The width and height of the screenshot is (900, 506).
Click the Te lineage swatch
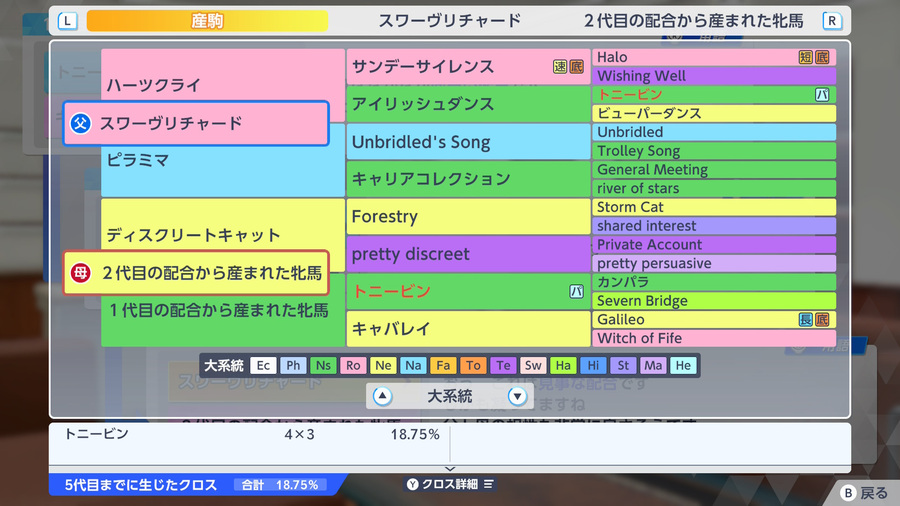point(503,365)
